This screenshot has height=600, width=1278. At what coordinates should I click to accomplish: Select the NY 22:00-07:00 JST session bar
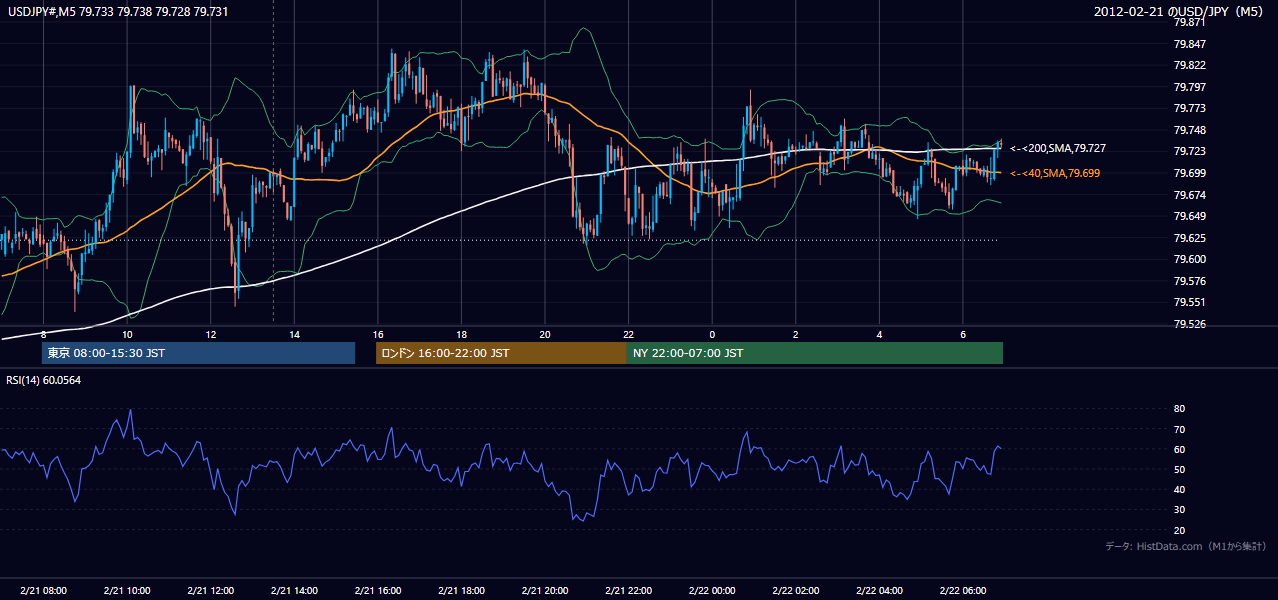815,353
